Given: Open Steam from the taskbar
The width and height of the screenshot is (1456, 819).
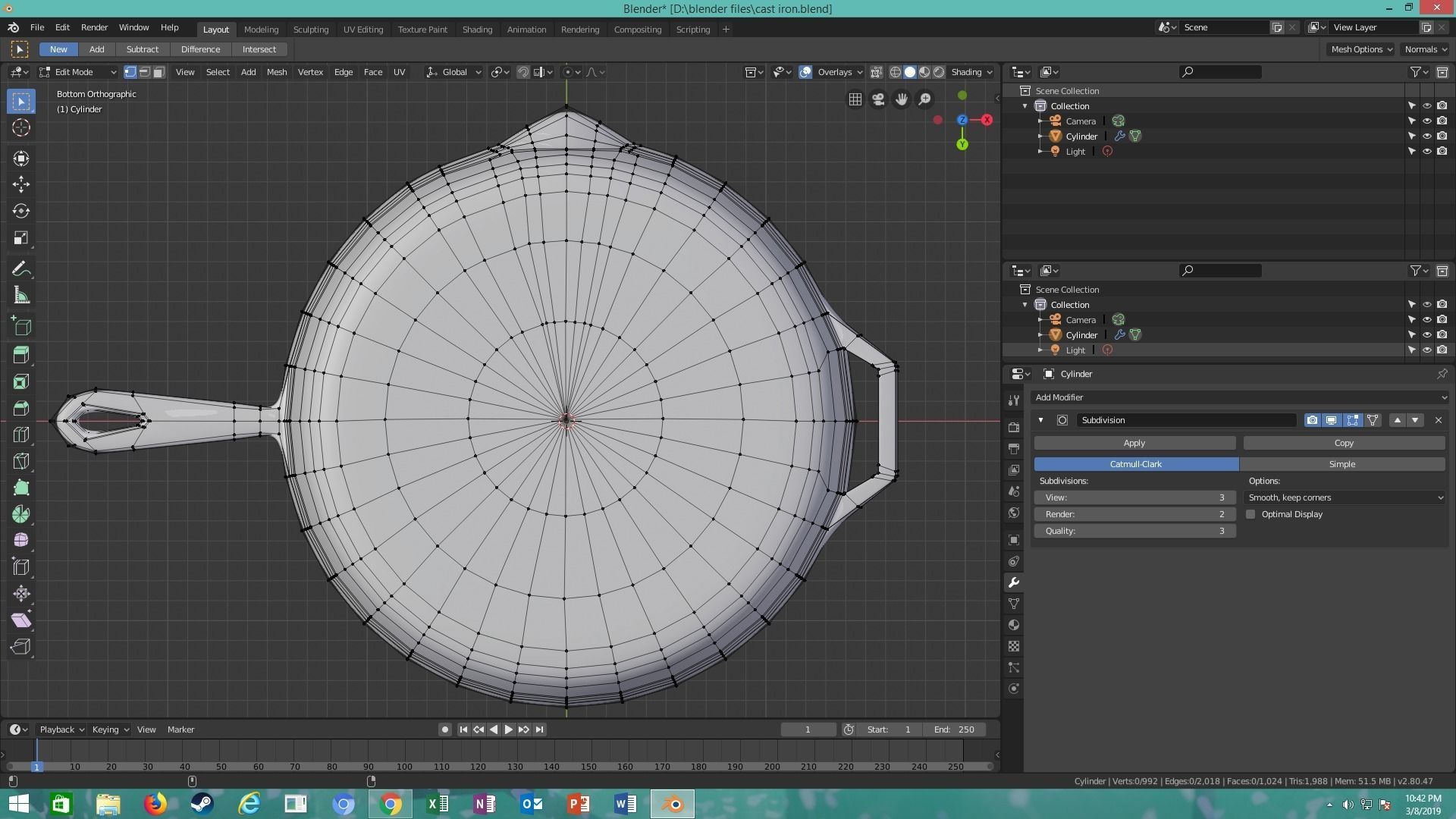Looking at the screenshot, I should click(x=202, y=804).
